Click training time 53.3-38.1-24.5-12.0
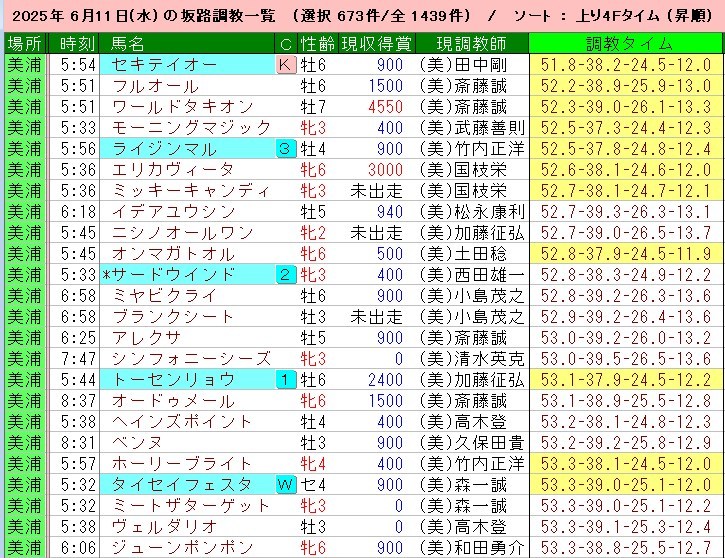 tap(626, 464)
